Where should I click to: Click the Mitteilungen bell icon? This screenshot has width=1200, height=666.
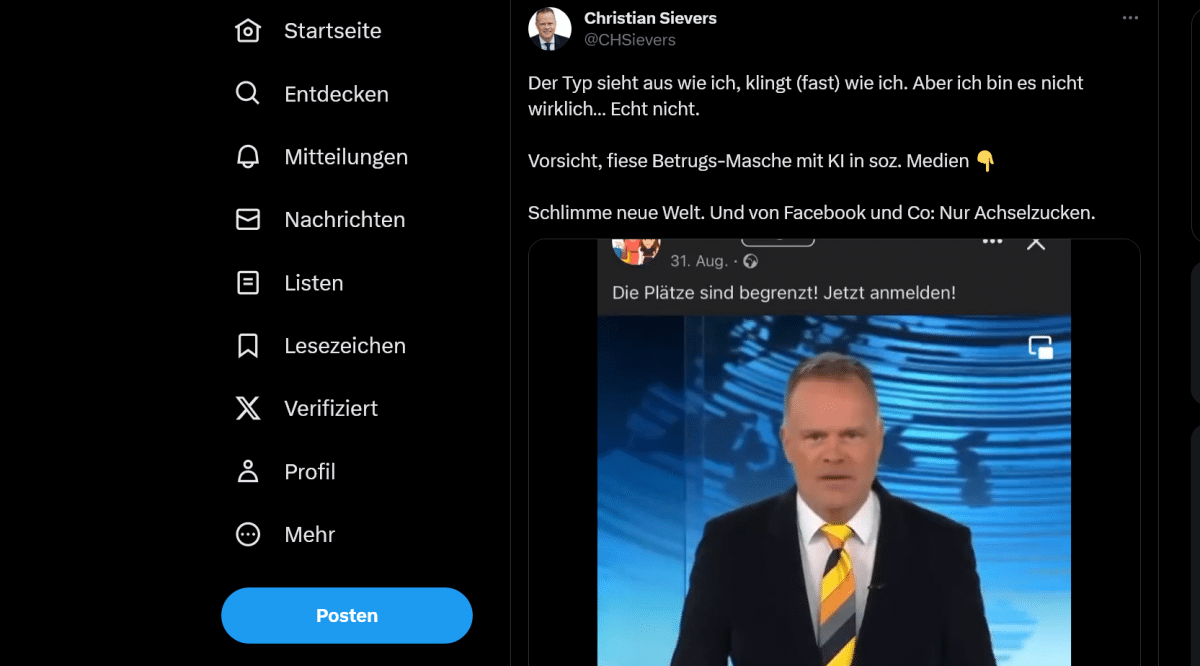coord(247,157)
